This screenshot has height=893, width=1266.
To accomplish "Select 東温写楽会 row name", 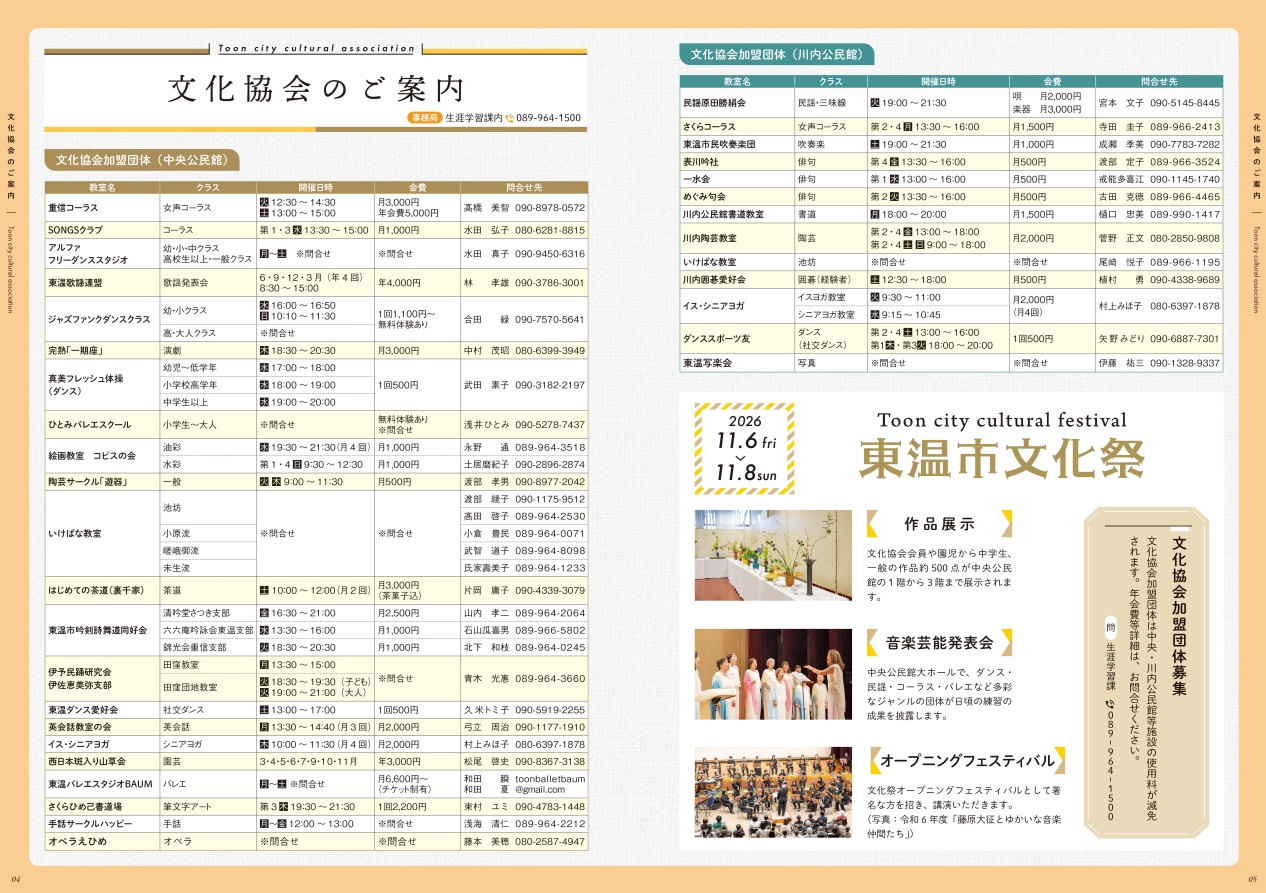I will (707, 363).
